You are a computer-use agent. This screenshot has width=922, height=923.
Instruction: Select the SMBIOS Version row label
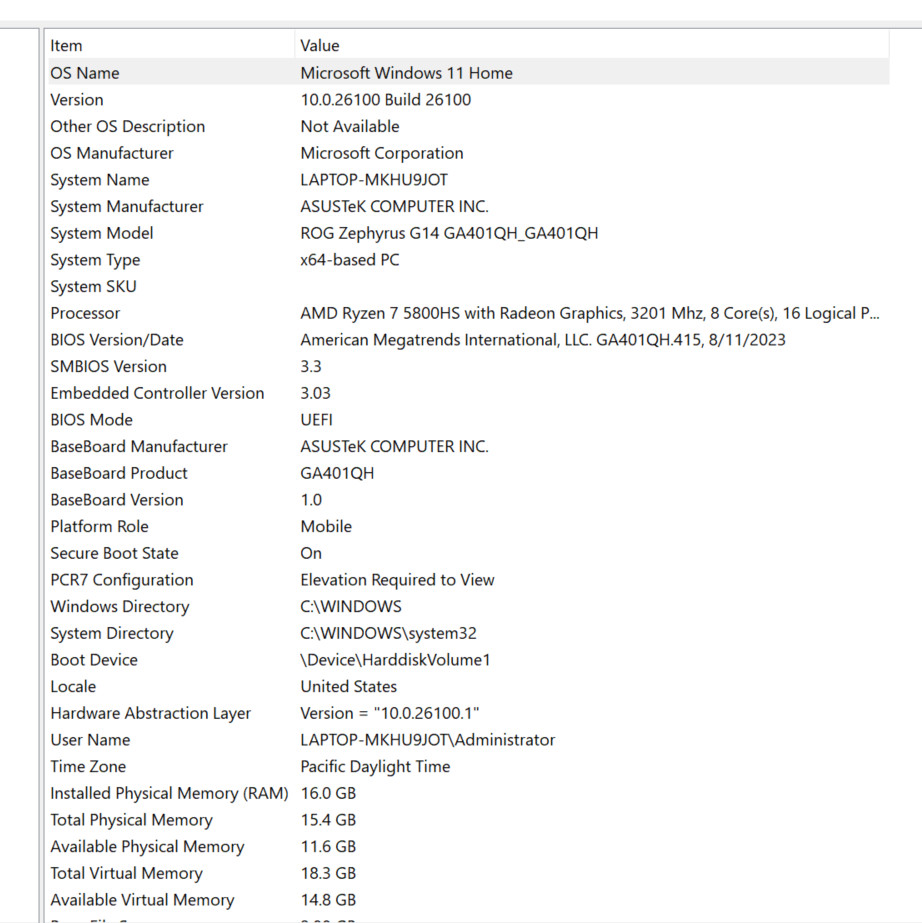pyautogui.click(x=108, y=367)
